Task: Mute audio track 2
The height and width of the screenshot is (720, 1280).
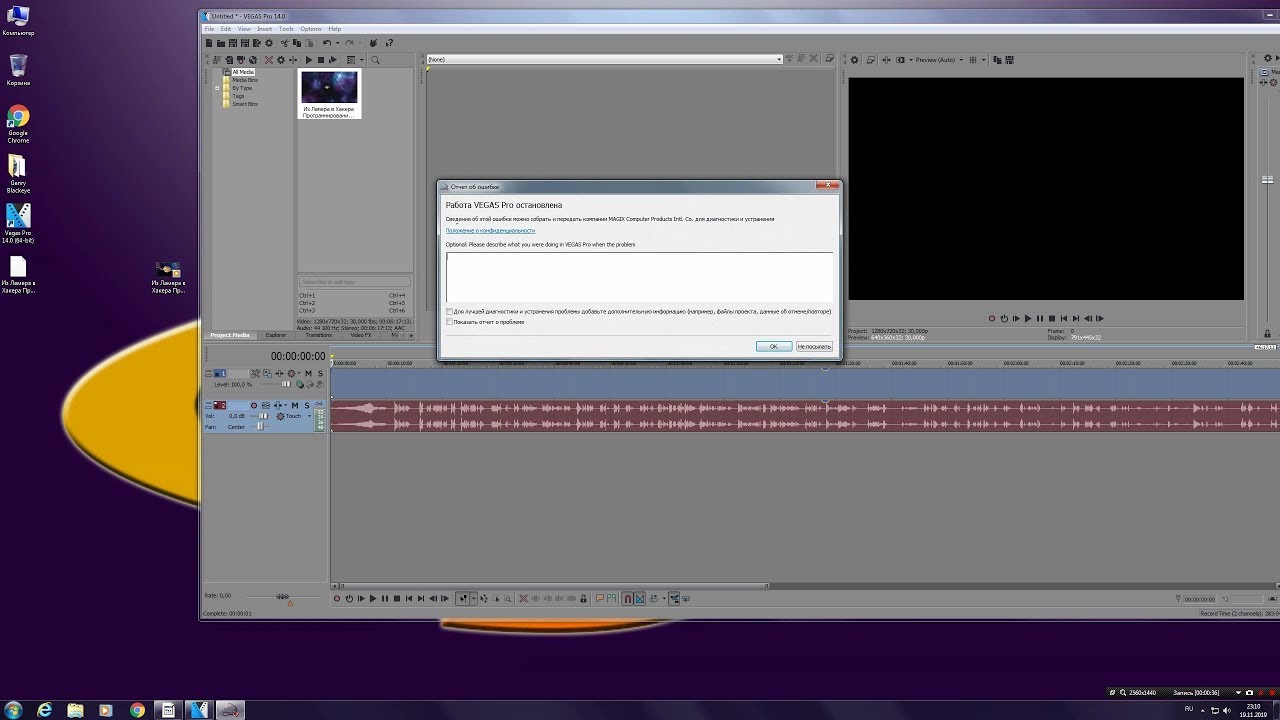Action: 295,405
